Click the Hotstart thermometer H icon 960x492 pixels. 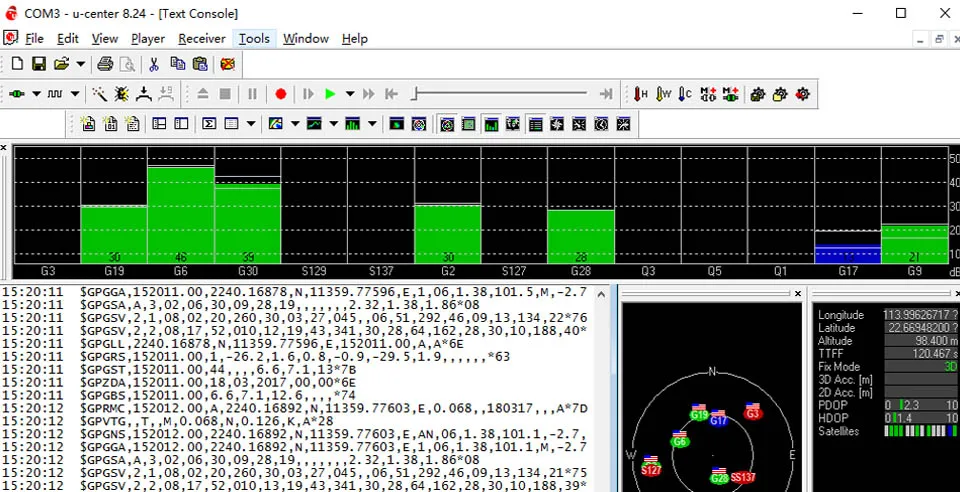640,94
